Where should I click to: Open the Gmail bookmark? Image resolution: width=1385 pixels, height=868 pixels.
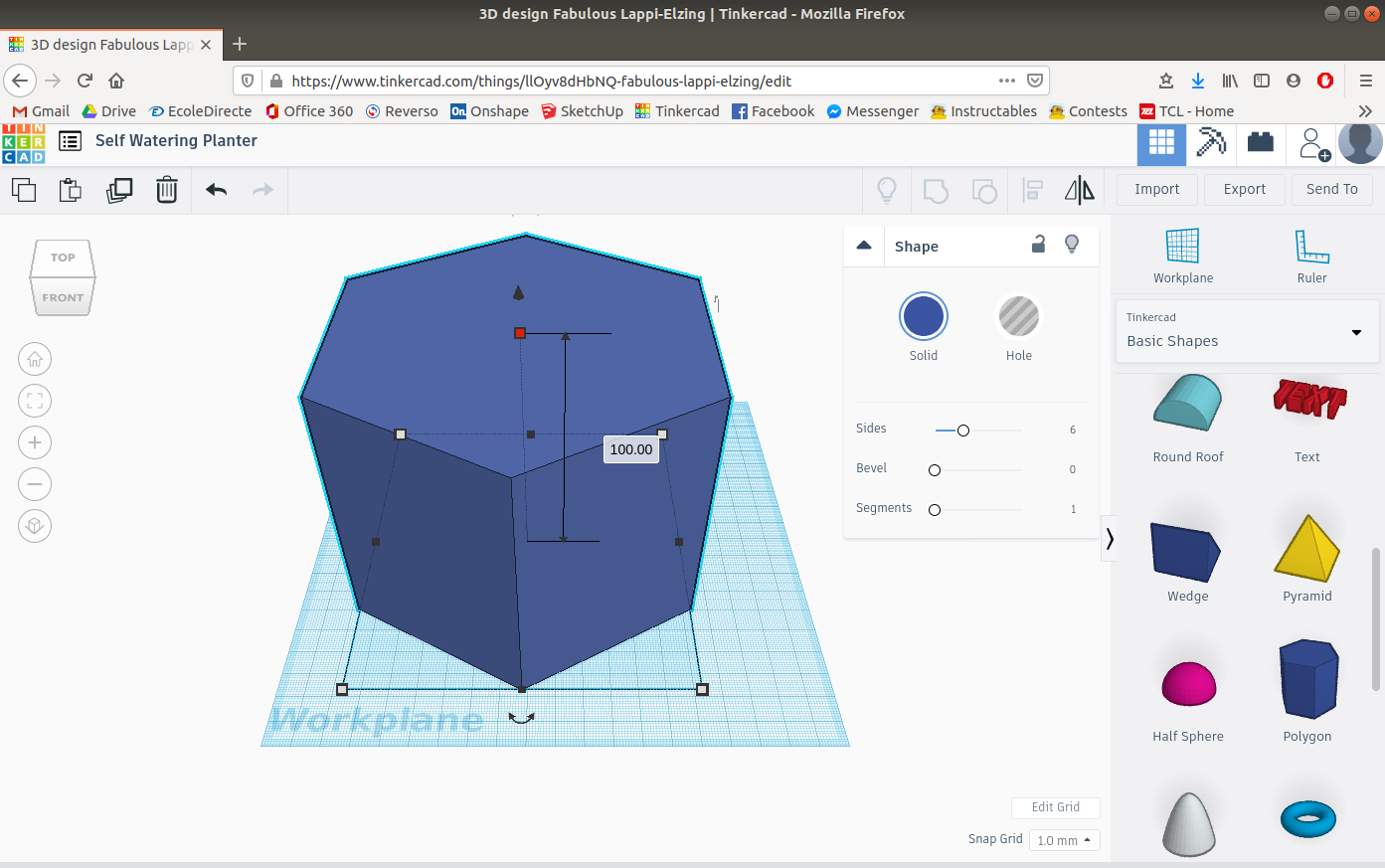[42, 111]
